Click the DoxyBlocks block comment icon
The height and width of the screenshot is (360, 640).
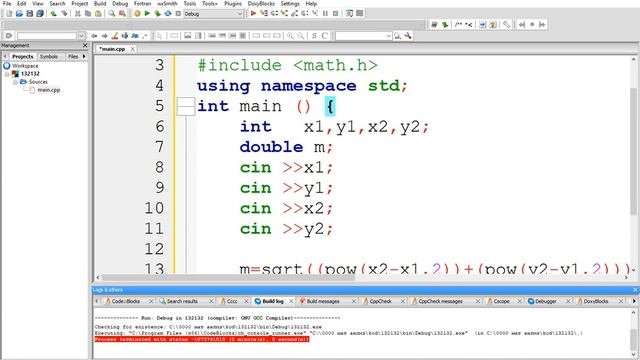pos(459,25)
